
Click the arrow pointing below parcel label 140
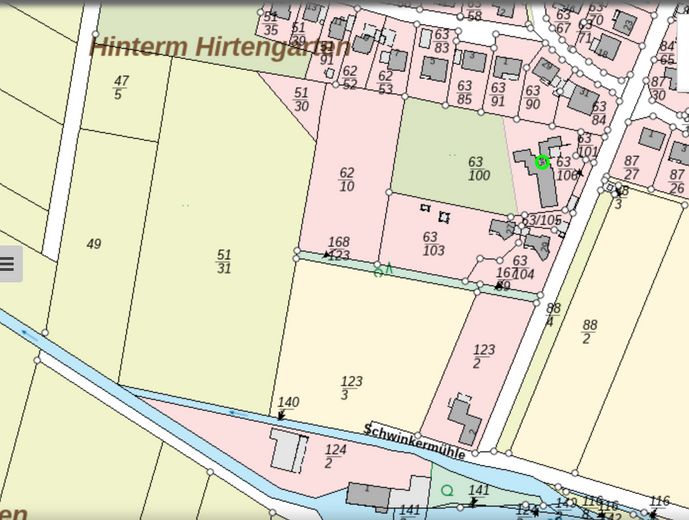[283, 413]
